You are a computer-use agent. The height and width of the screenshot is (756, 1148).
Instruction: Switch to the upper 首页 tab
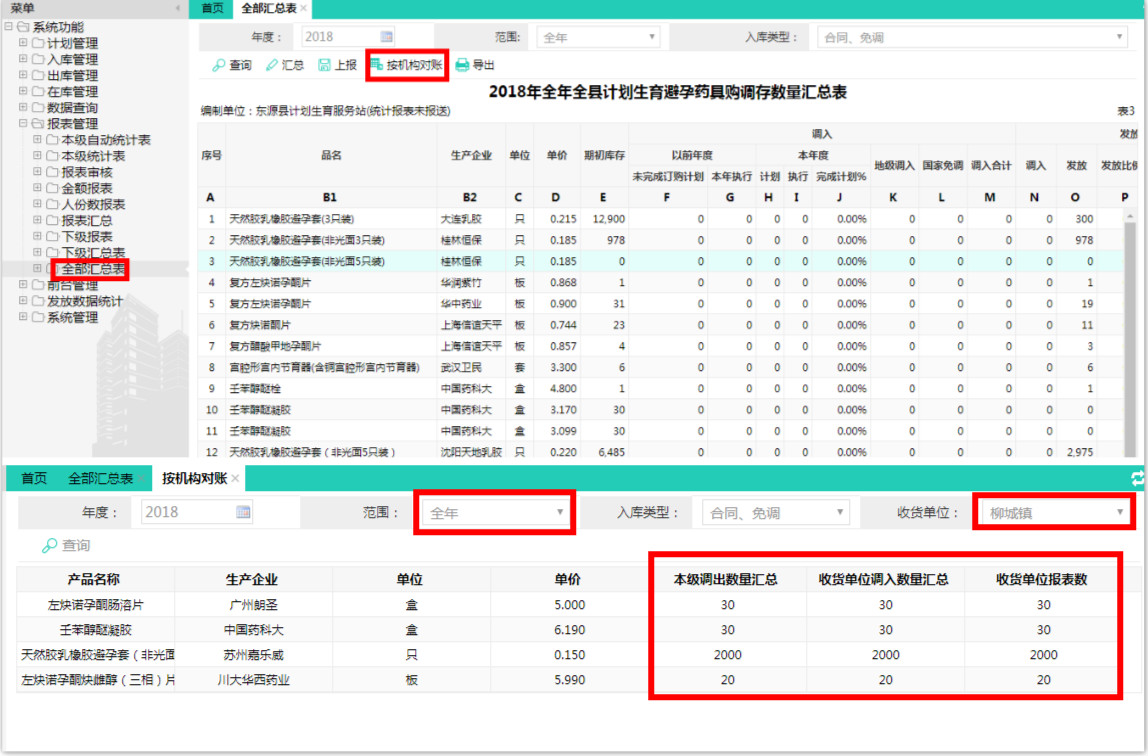click(212, 8)
